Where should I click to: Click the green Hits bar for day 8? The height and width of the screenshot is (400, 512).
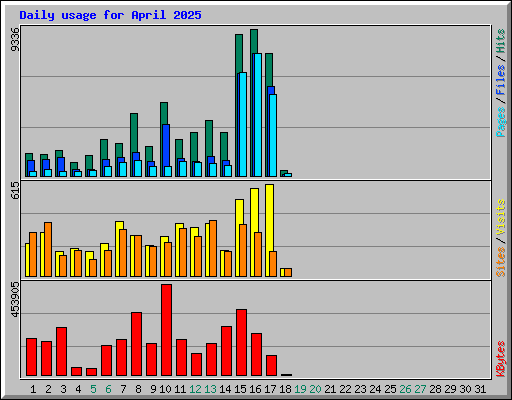134,133
